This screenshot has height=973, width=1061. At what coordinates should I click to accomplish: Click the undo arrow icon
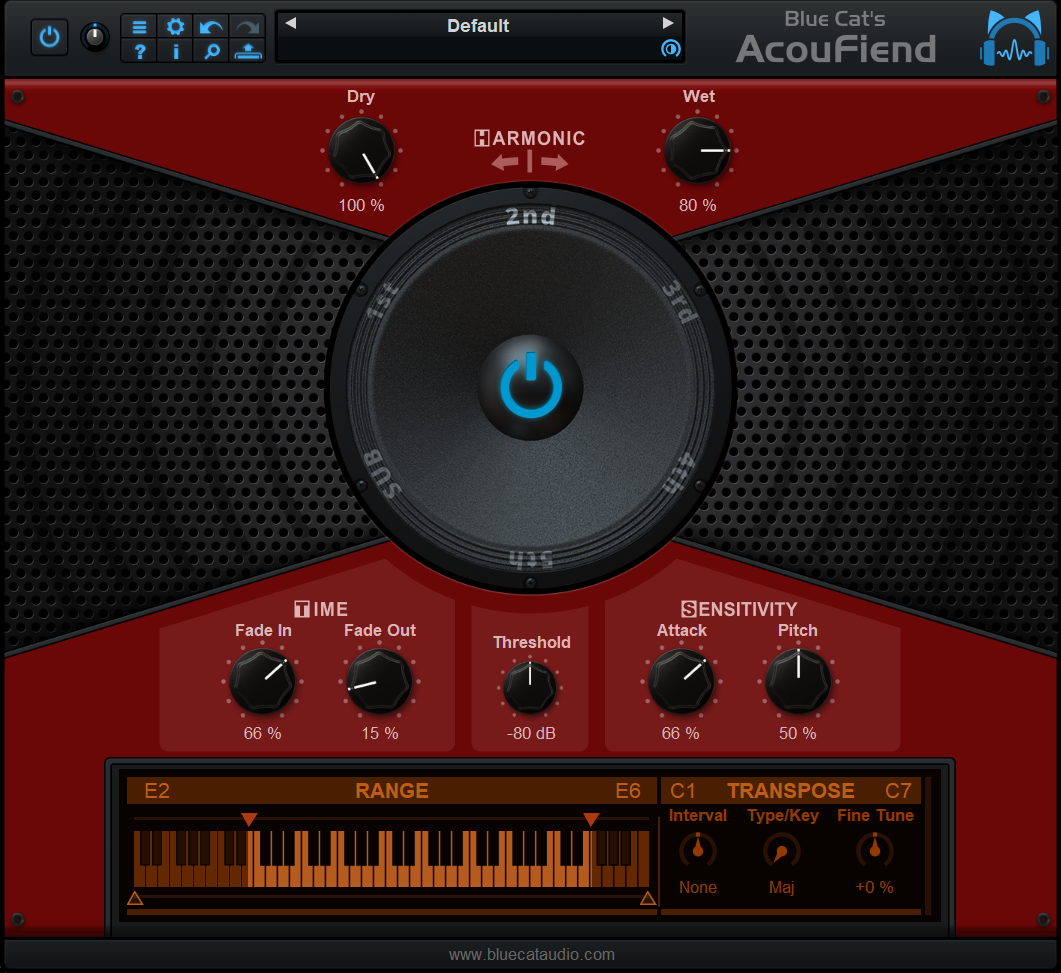coord(211,27)
